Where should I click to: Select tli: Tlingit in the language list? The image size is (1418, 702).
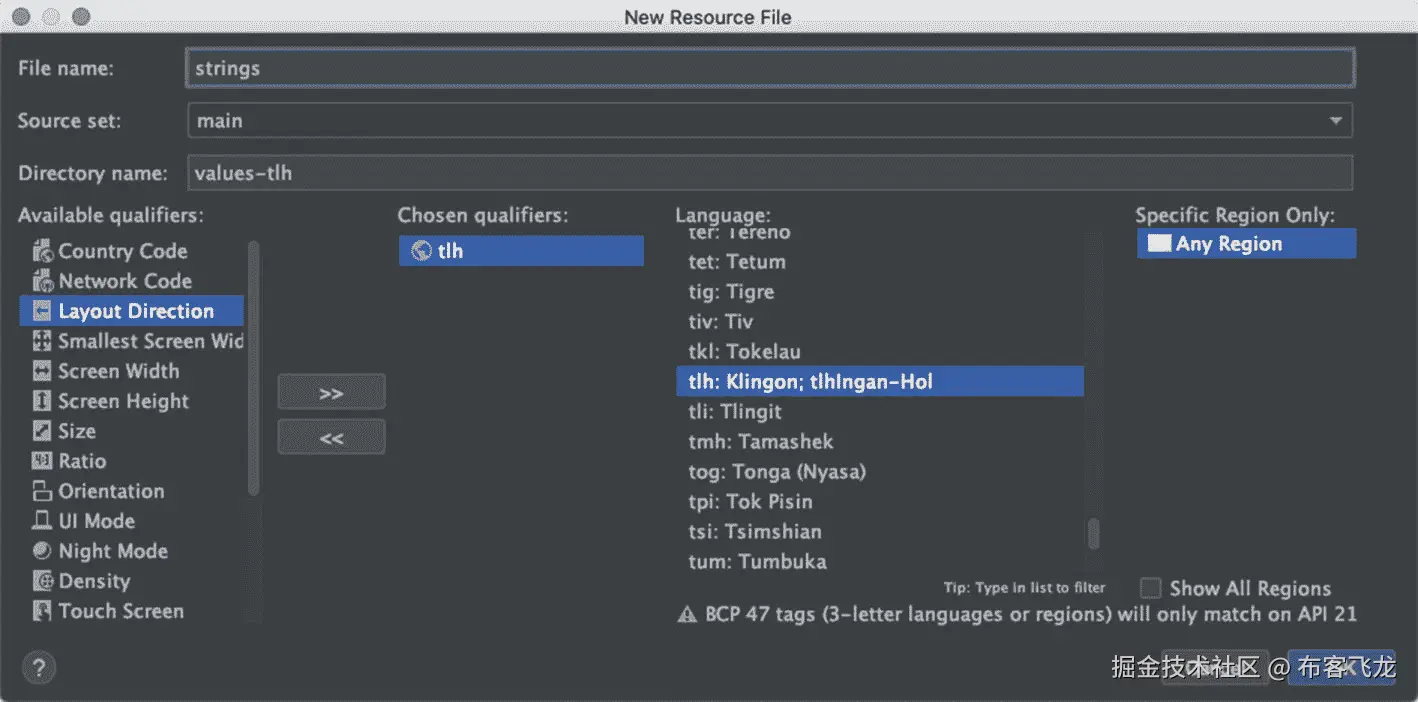tap(735, 412)
